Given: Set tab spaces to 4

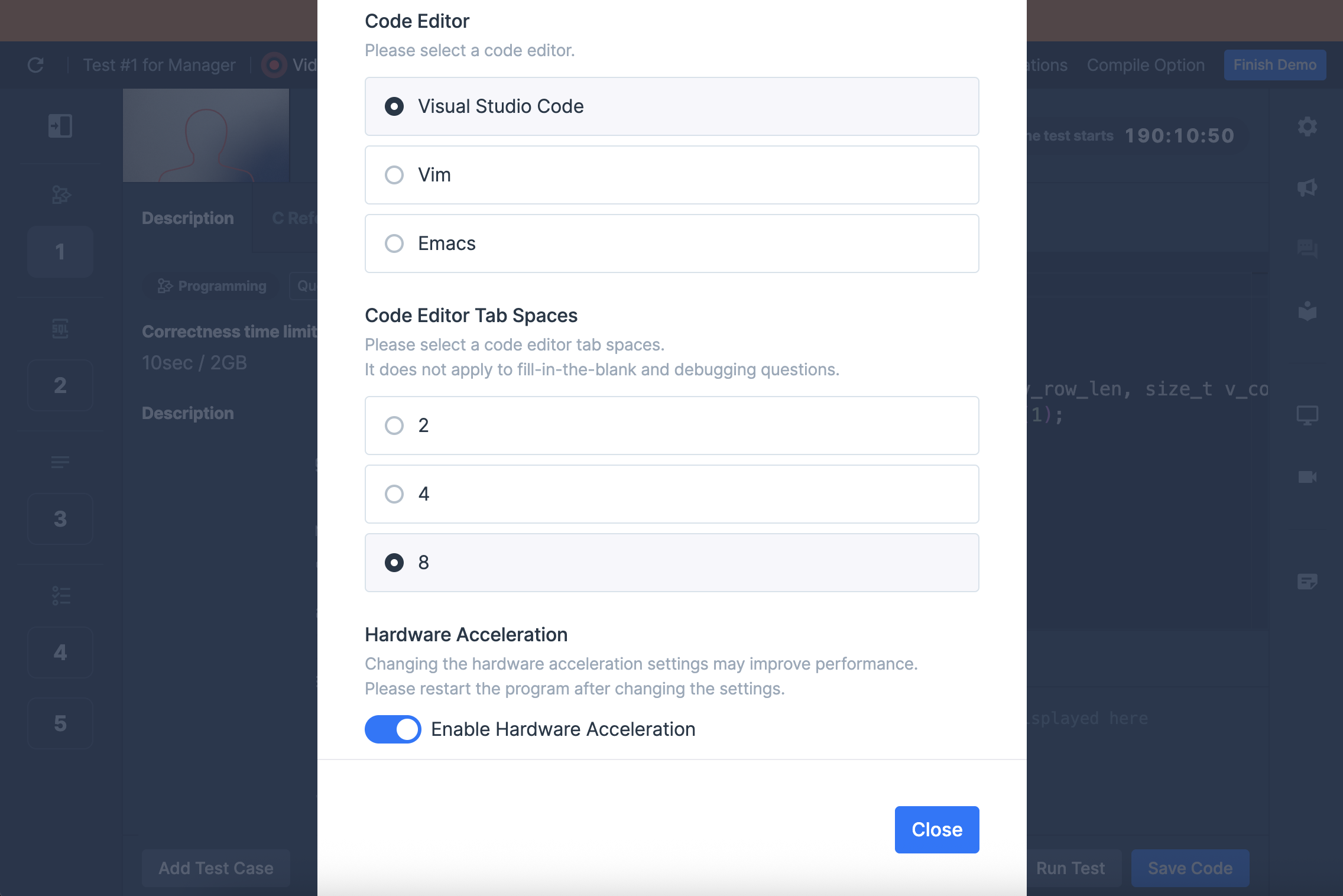Looking at the screenshot, I should (x=671, y=494).
